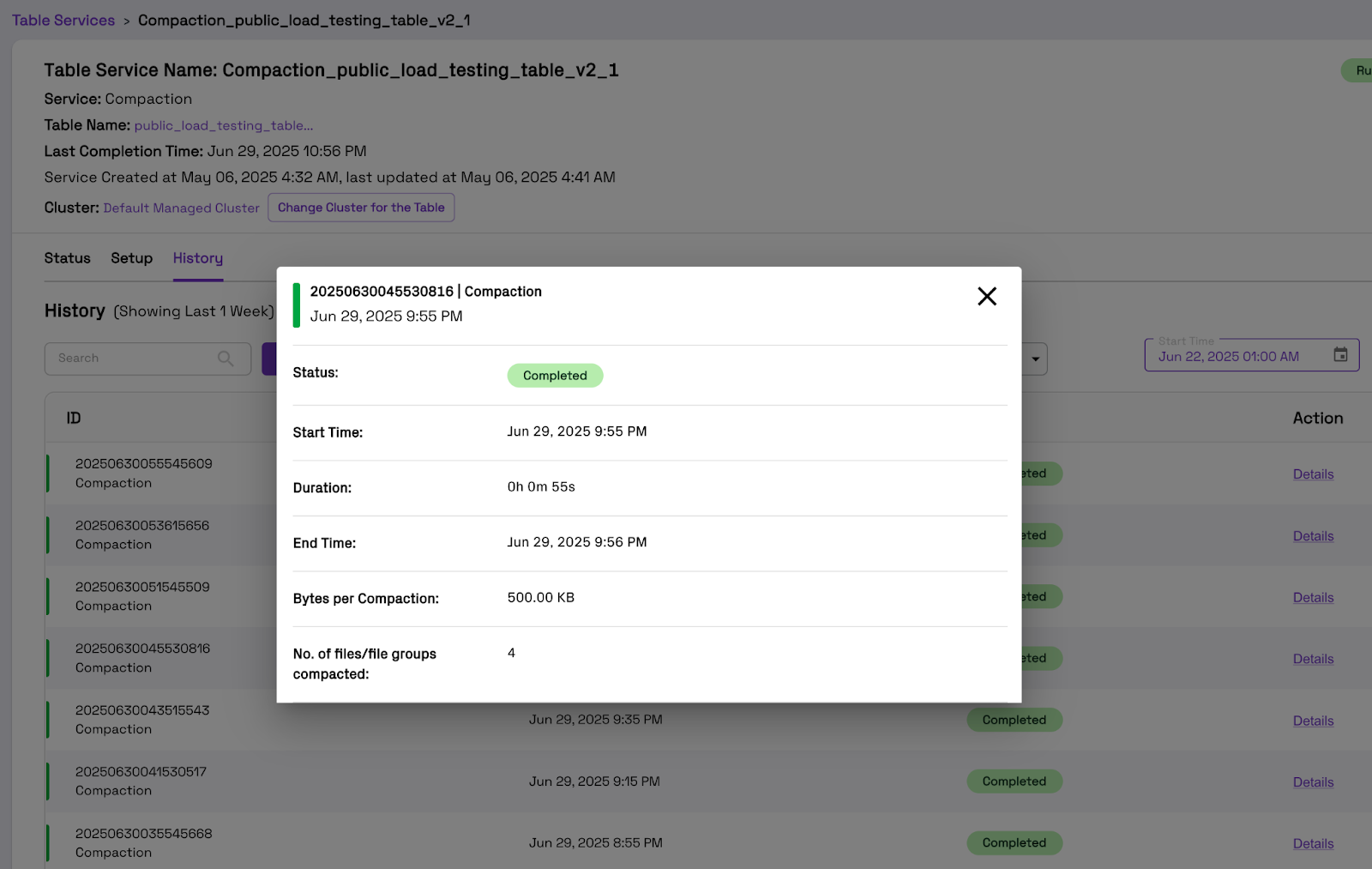Image resolution: width=1372 pixels, height=869 pixels.
Task: Select row ID 20250630043515543
Action: point(142,710)
